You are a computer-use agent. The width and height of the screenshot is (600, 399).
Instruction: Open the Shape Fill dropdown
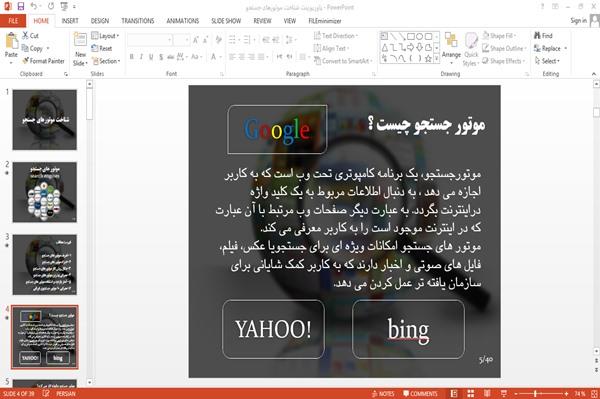[499, 36]
